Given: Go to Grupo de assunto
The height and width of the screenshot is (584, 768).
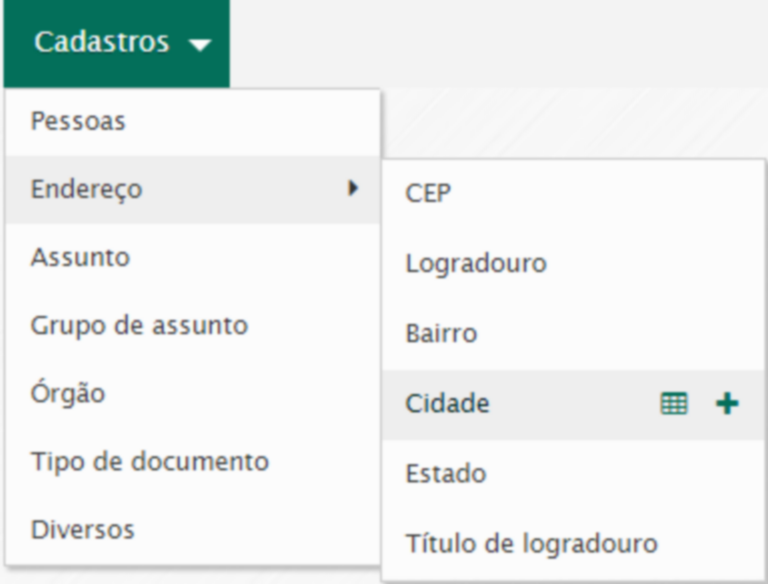Looking at the screenshot, I should [139, 325].
